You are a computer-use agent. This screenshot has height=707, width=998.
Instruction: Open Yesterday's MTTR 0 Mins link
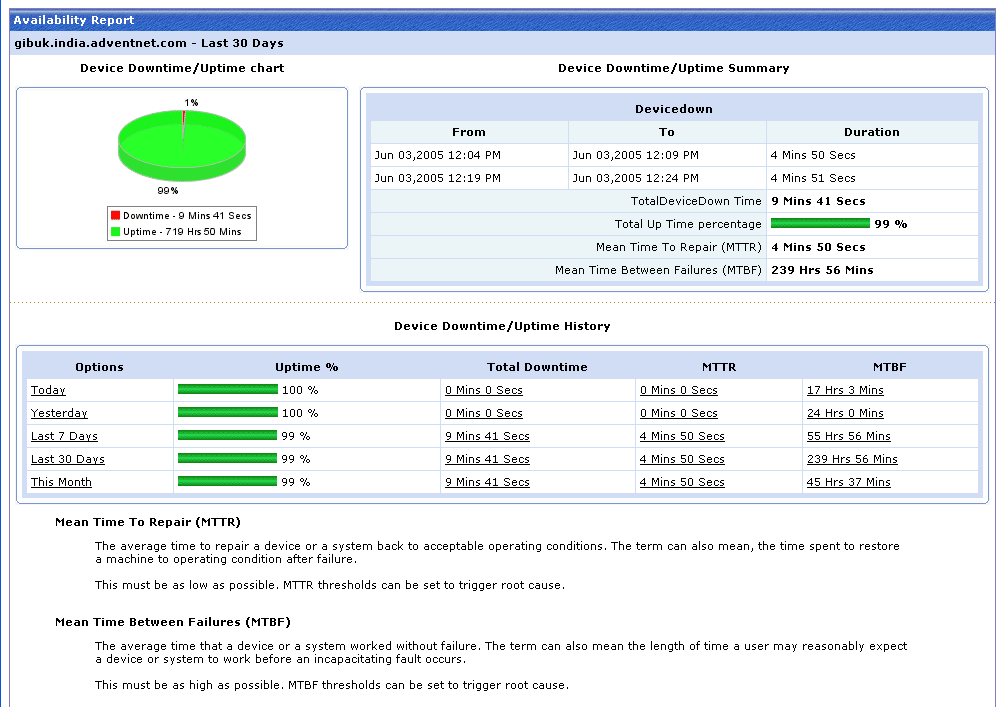click(x=678, y=413)
